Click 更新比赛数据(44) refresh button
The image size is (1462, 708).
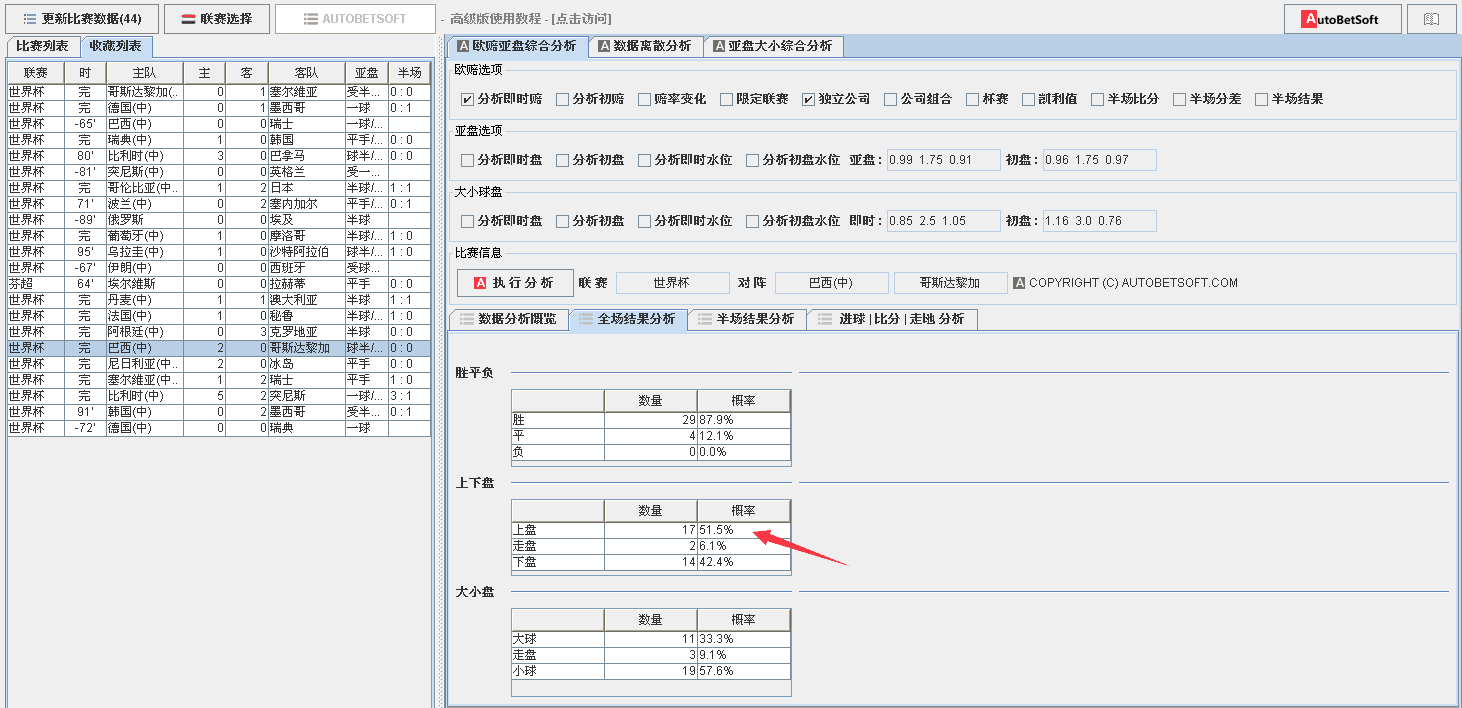pyautogui.click(x=82, y=19)
